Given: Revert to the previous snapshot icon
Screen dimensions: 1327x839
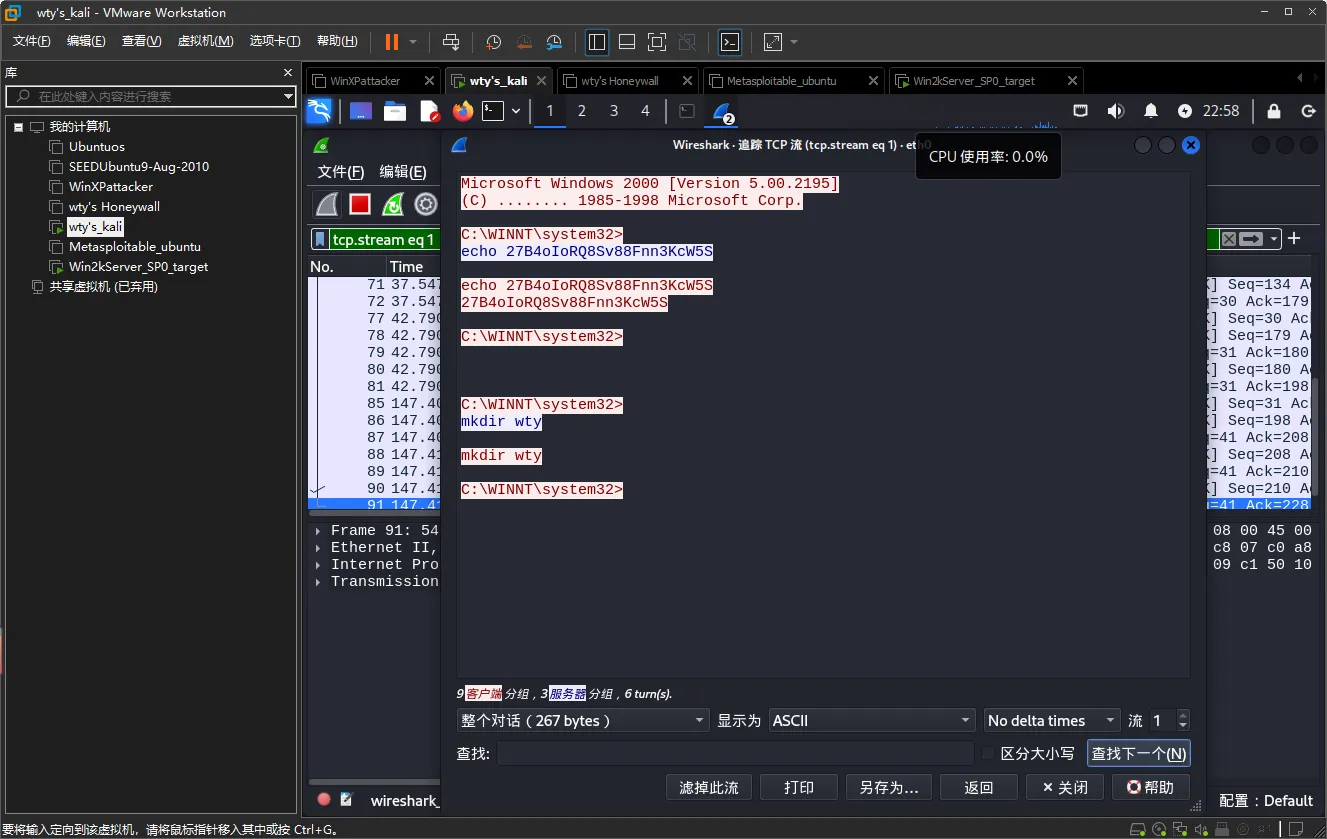Looking at the screenshot, I should [524, 42].
